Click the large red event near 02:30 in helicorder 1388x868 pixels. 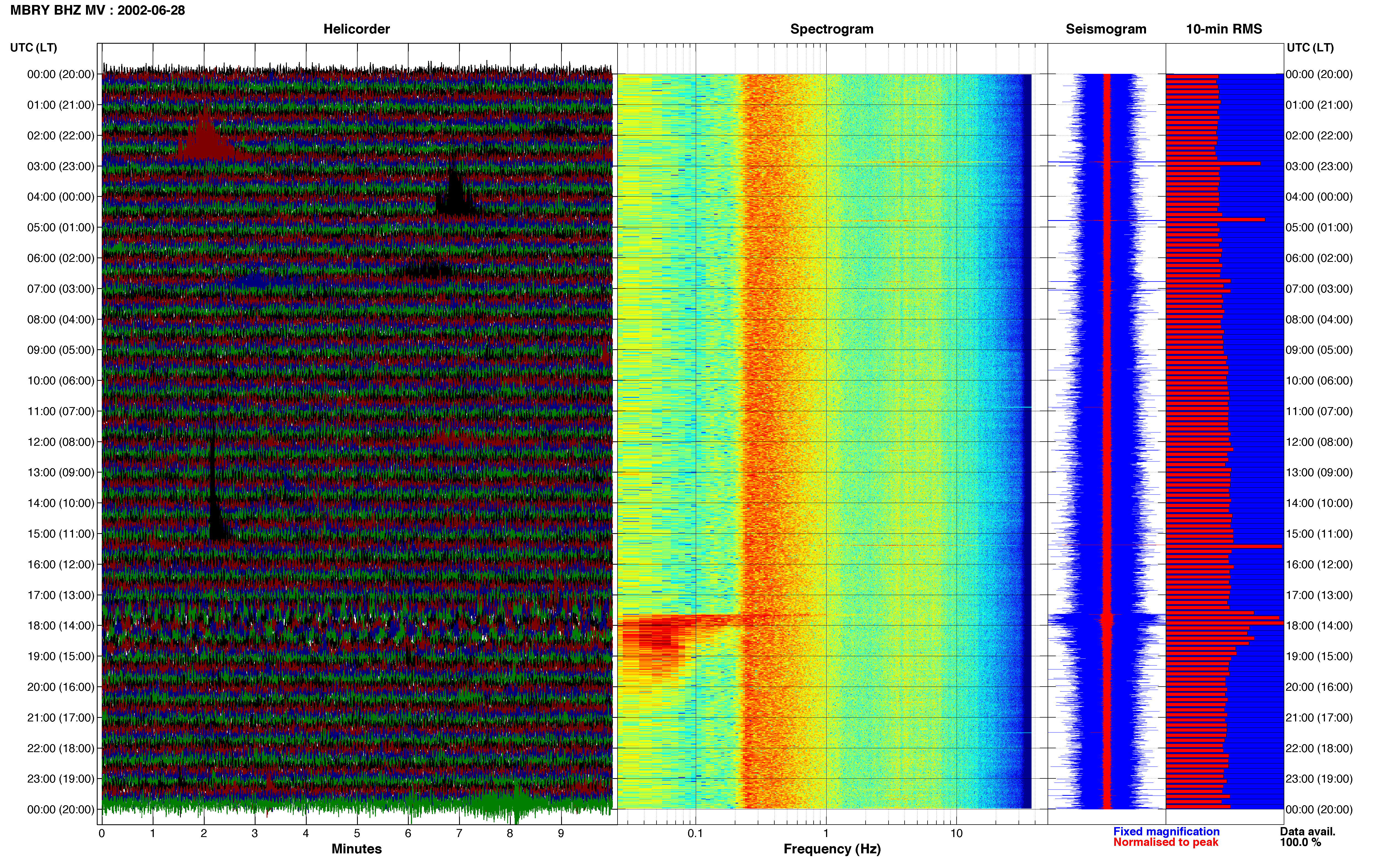click(207, 135)
